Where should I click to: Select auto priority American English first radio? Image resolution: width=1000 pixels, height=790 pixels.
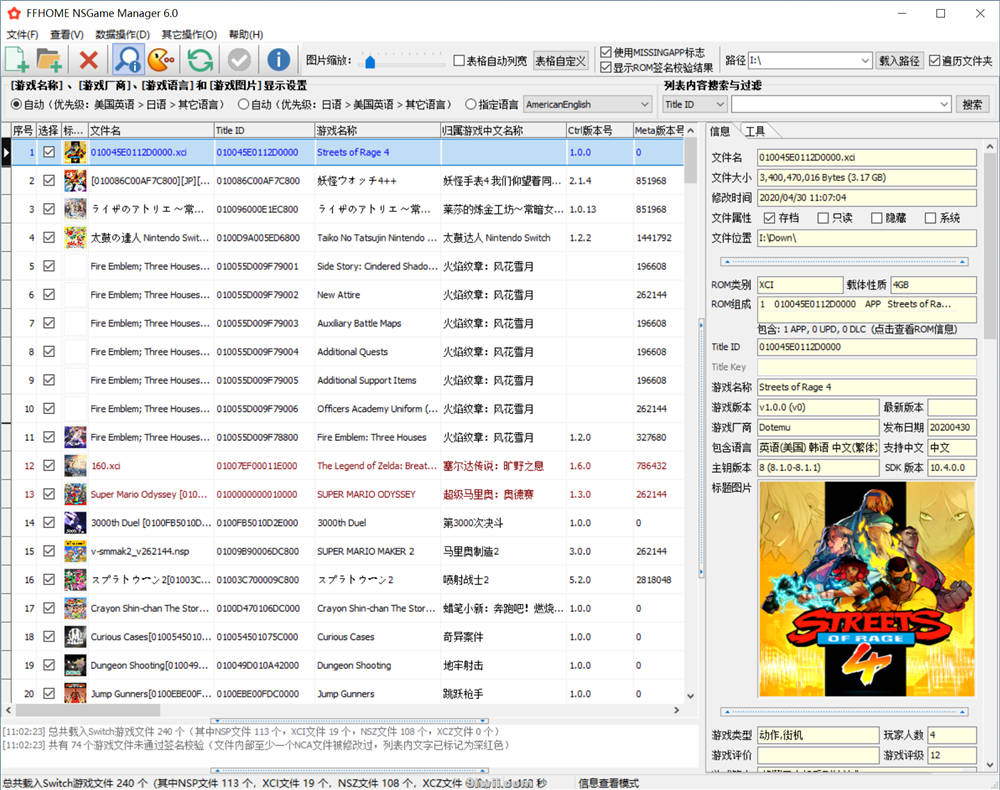point(16,104)
